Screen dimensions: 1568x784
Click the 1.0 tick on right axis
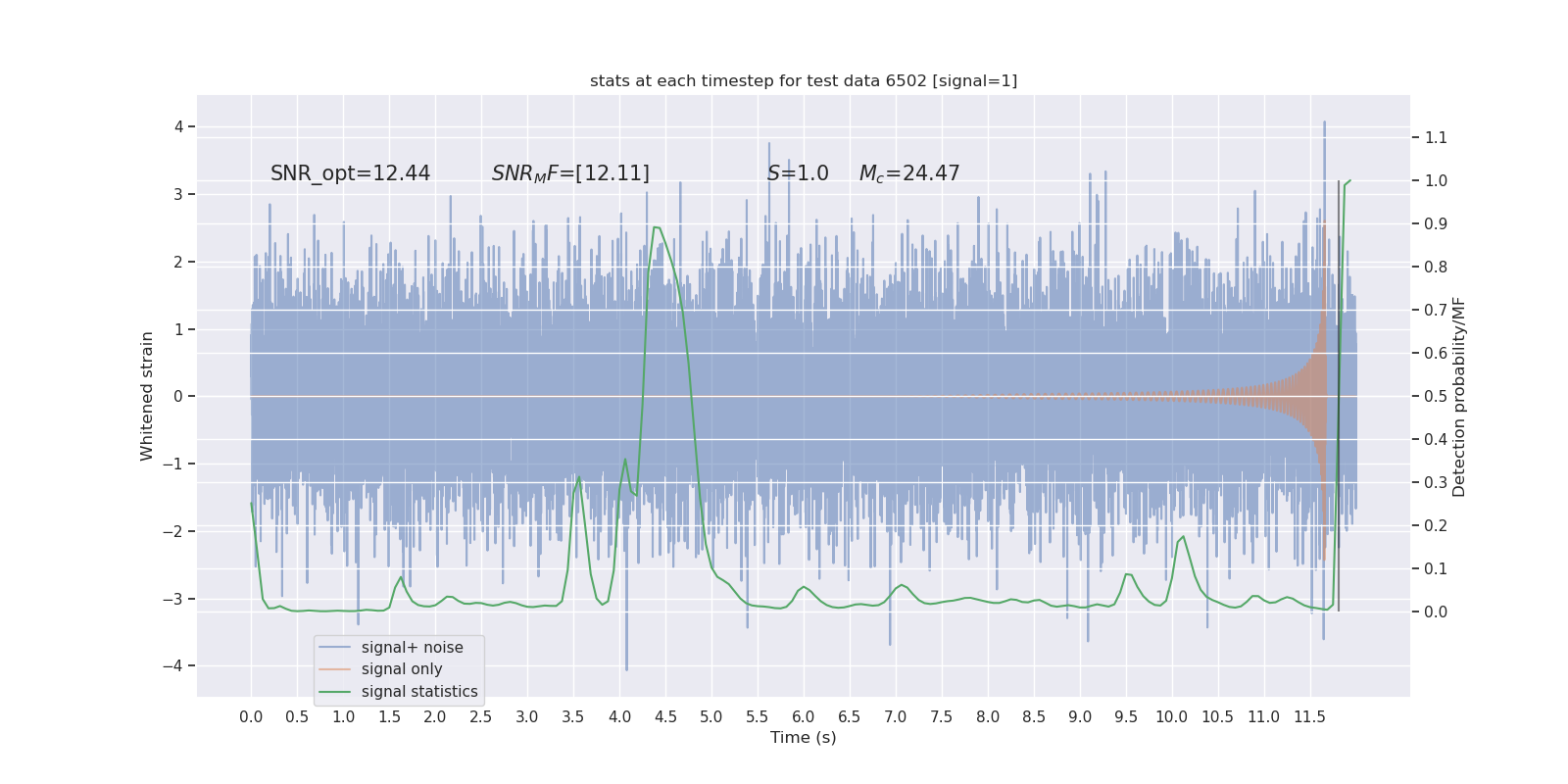(1436, 180)
